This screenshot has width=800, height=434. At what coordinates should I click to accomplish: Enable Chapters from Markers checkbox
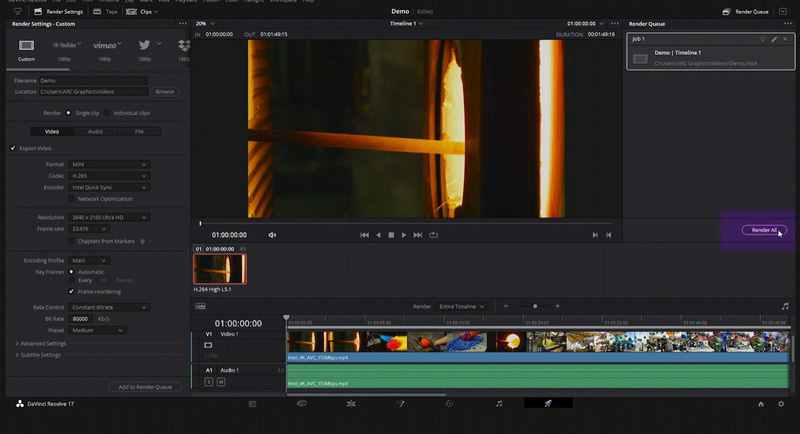click(71, 241)
